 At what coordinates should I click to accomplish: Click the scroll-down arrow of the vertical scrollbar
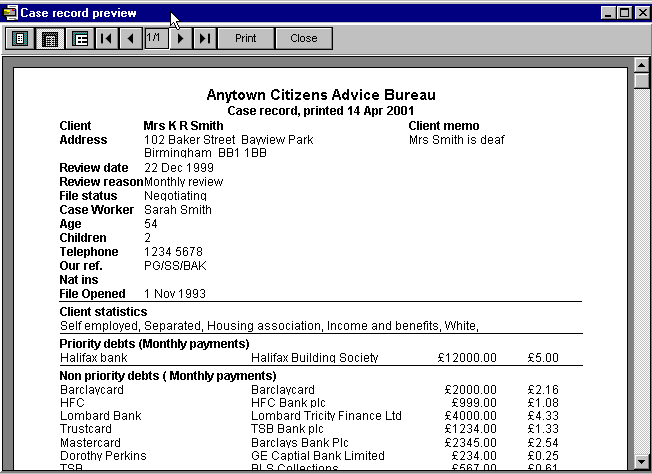point(641,461)
